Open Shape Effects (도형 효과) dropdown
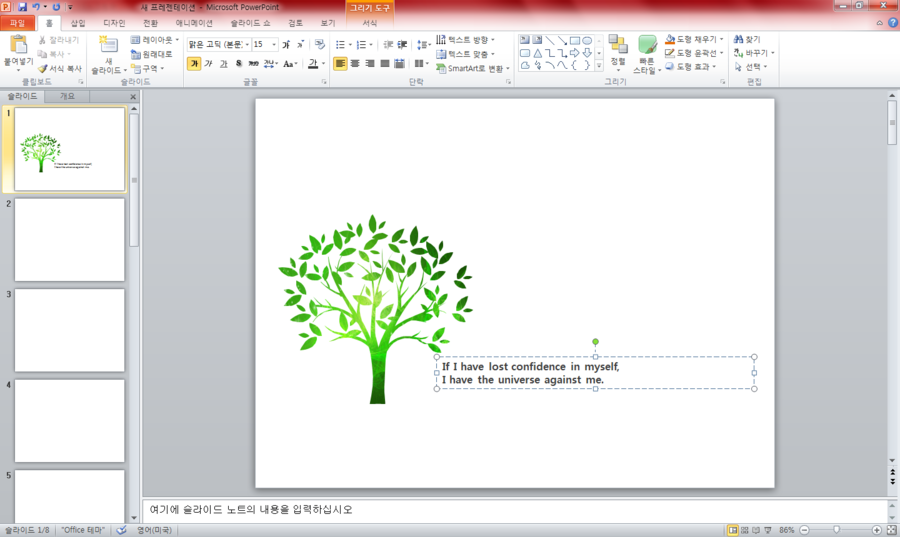Image resolution: width=900 pixels, height=537 pixels. (690, 67)
